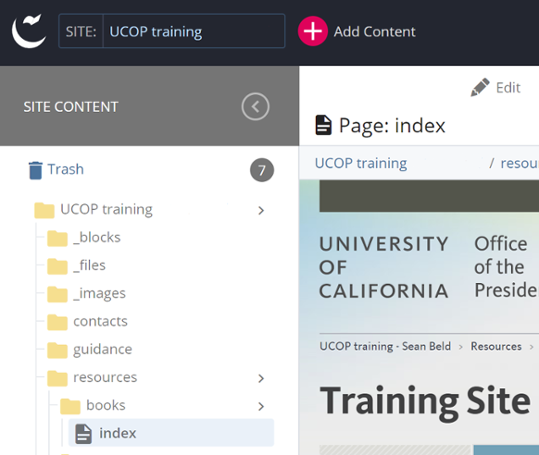Image resolution: width=539 pixels, height=455 pixels.
Task: Open the Trash link in site content
Action: pyautogui.click(x=65, y=169)
